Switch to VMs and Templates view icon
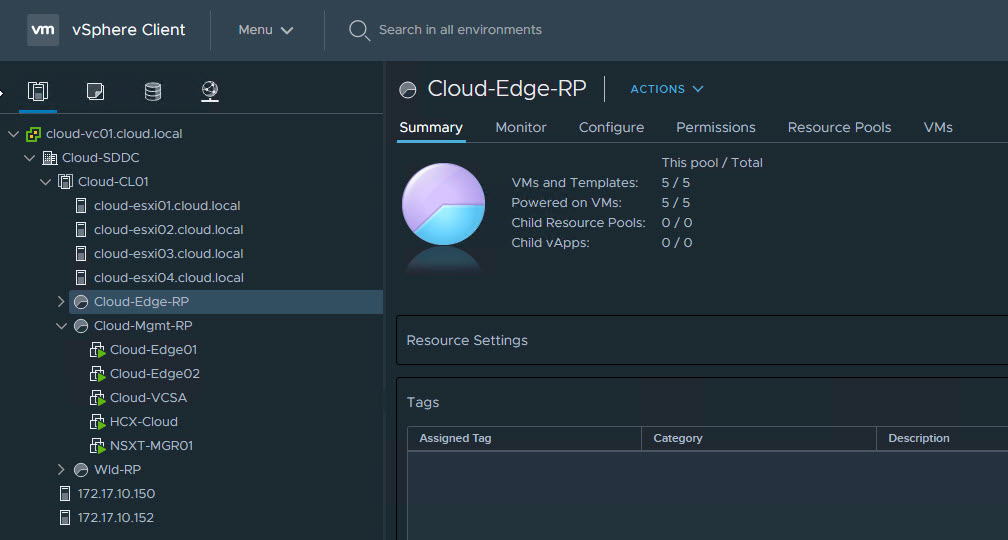1008x540 pixels. [x=95, y=92]
